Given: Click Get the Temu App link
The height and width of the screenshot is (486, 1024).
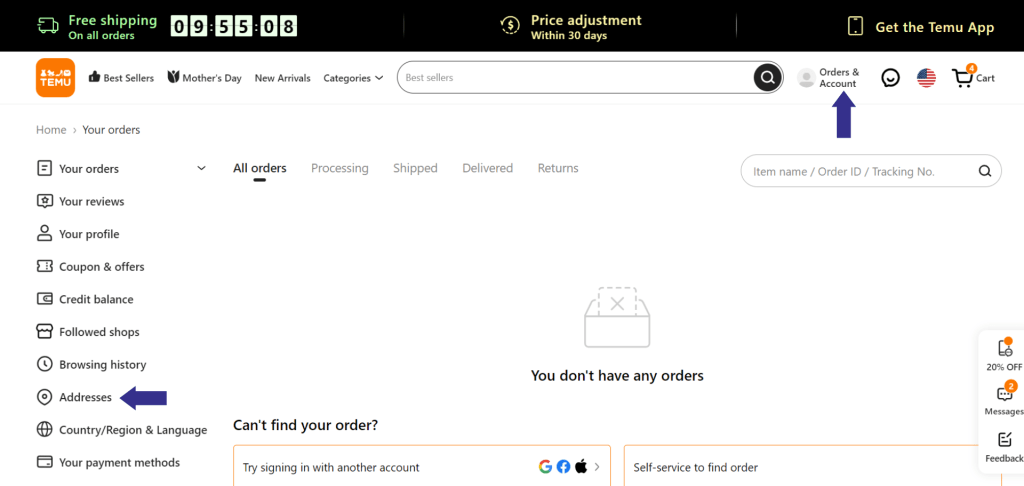Looking at the screenshot, I should click(935, 27).
